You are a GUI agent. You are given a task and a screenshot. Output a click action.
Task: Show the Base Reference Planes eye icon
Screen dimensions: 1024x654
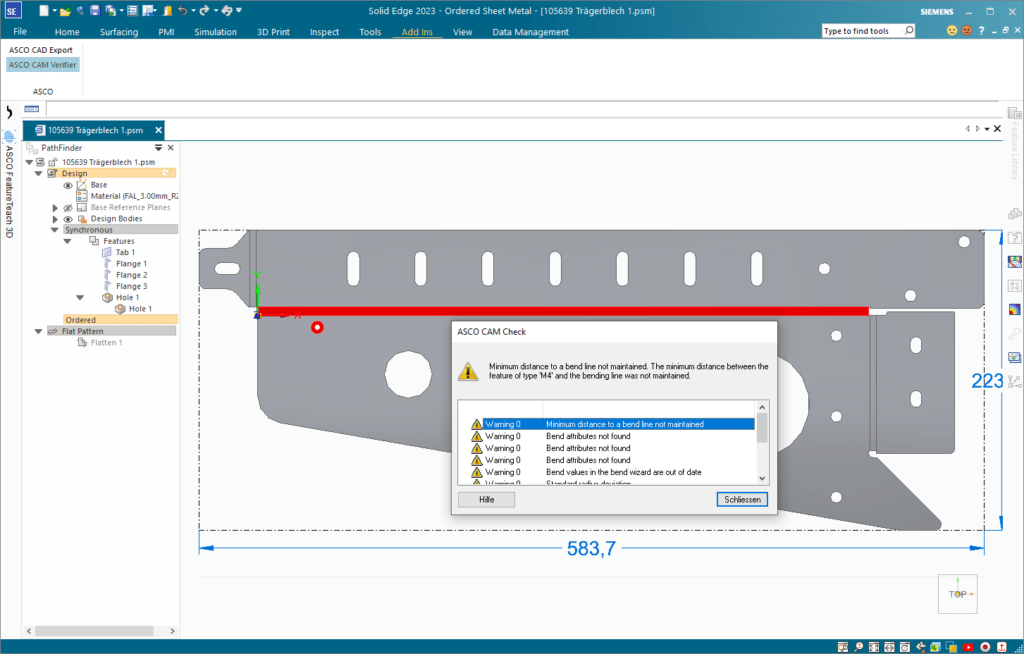(68, 208)
